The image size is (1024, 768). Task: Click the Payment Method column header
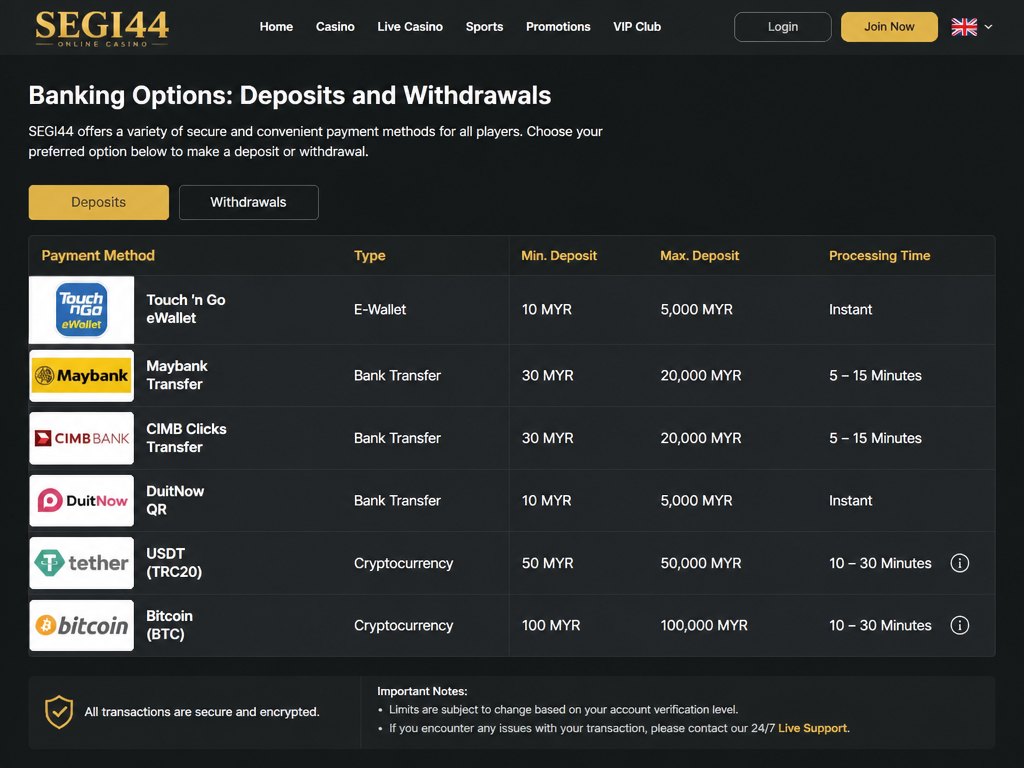click(x=98, y=255)
